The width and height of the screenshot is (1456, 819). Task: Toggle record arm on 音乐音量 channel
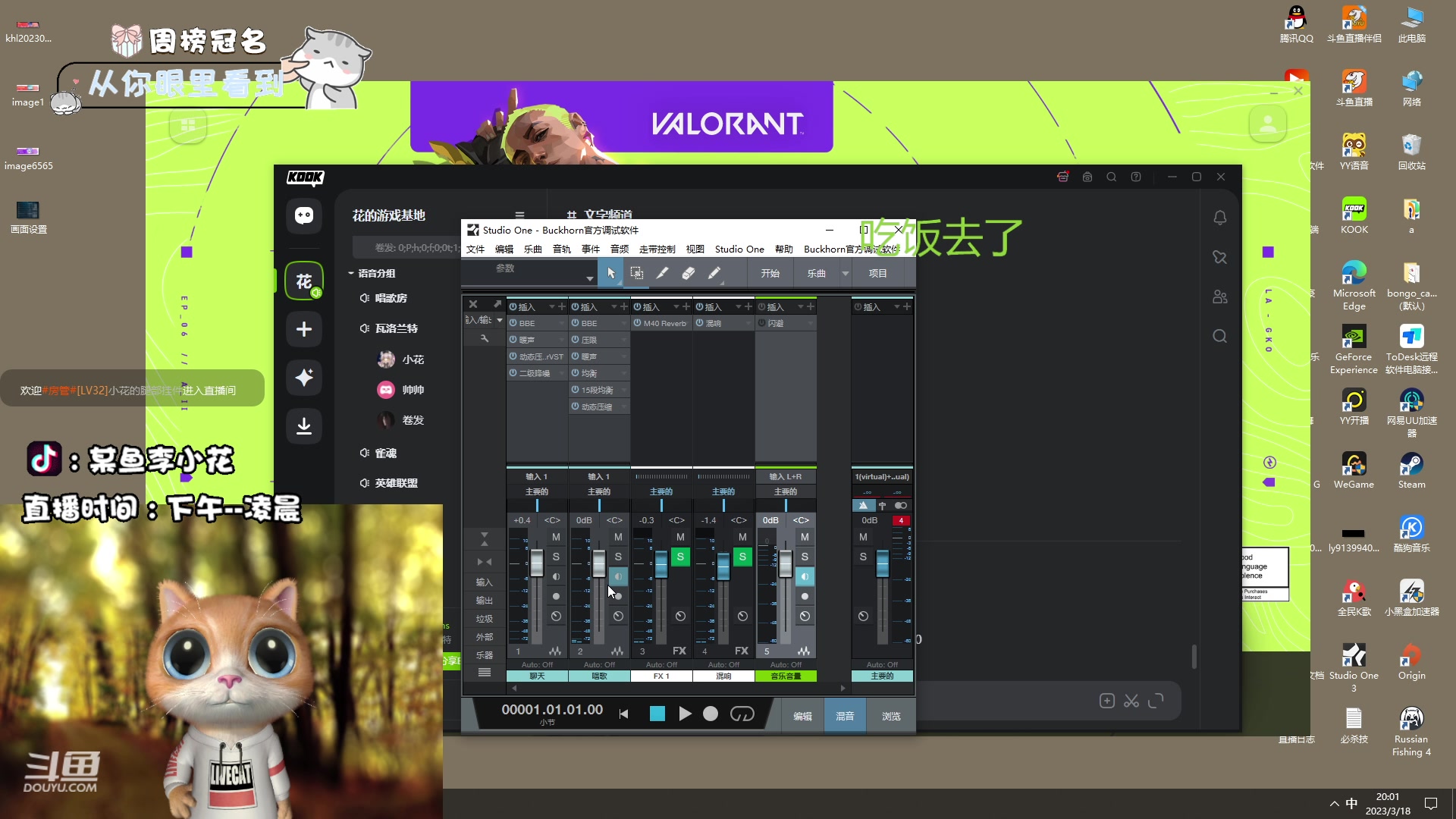click(x=805, y=597)
